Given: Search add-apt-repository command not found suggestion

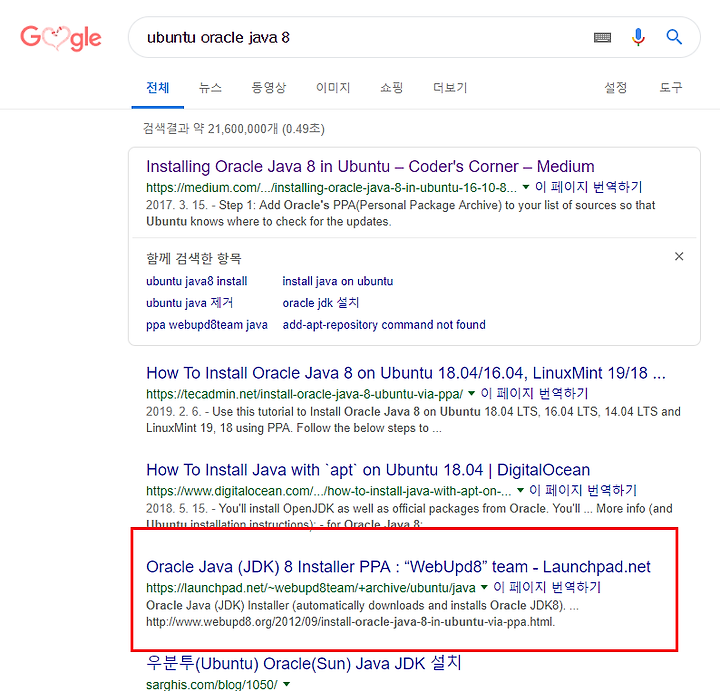Looking at the screenshot, I should tap(384, 325).
